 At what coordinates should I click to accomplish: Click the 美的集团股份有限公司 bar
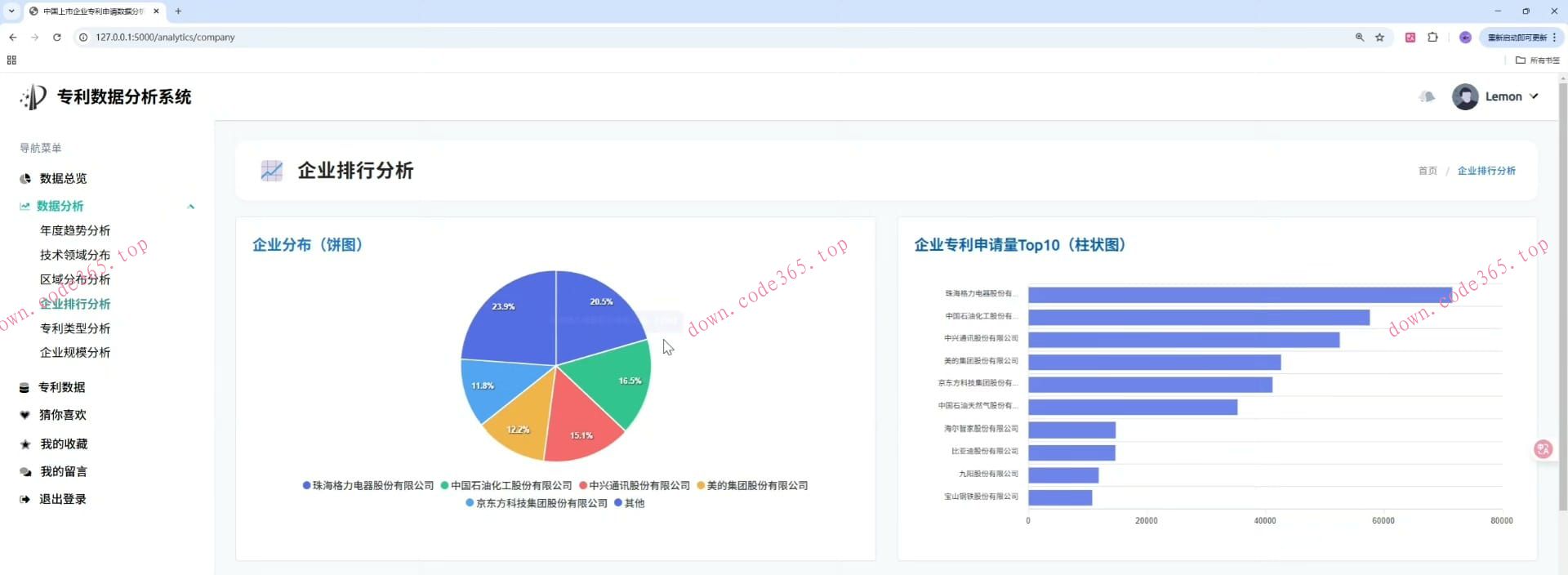pyautogui.click(x=1154, y=362)
